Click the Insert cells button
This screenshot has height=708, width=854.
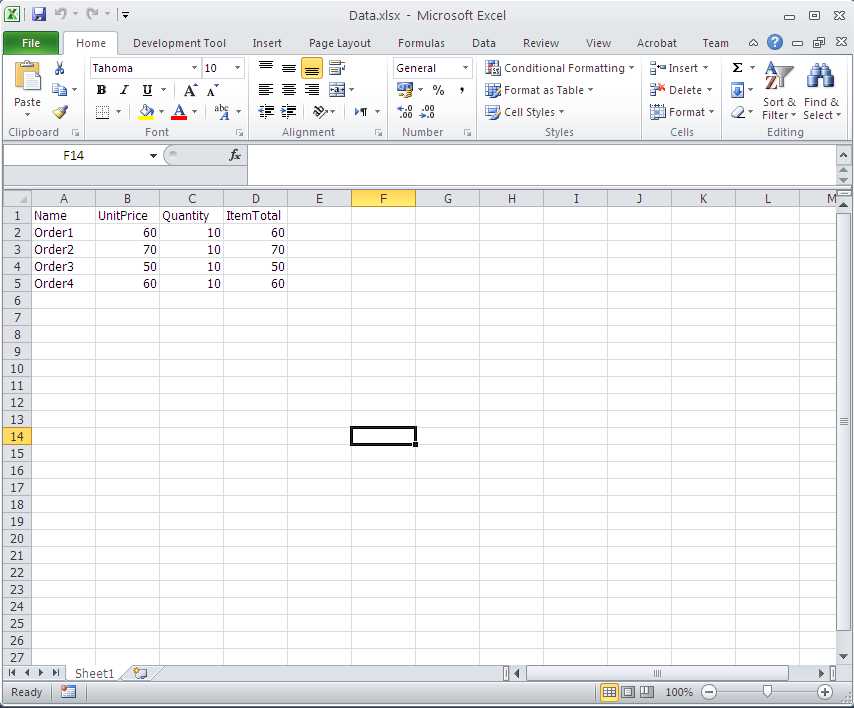pyautogui.click(x=680, y=68)
